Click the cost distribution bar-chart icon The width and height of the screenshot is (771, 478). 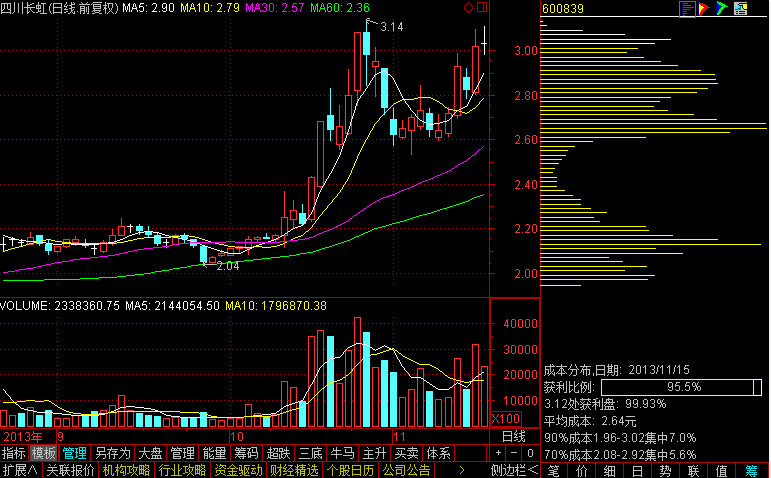click(687, 9)
